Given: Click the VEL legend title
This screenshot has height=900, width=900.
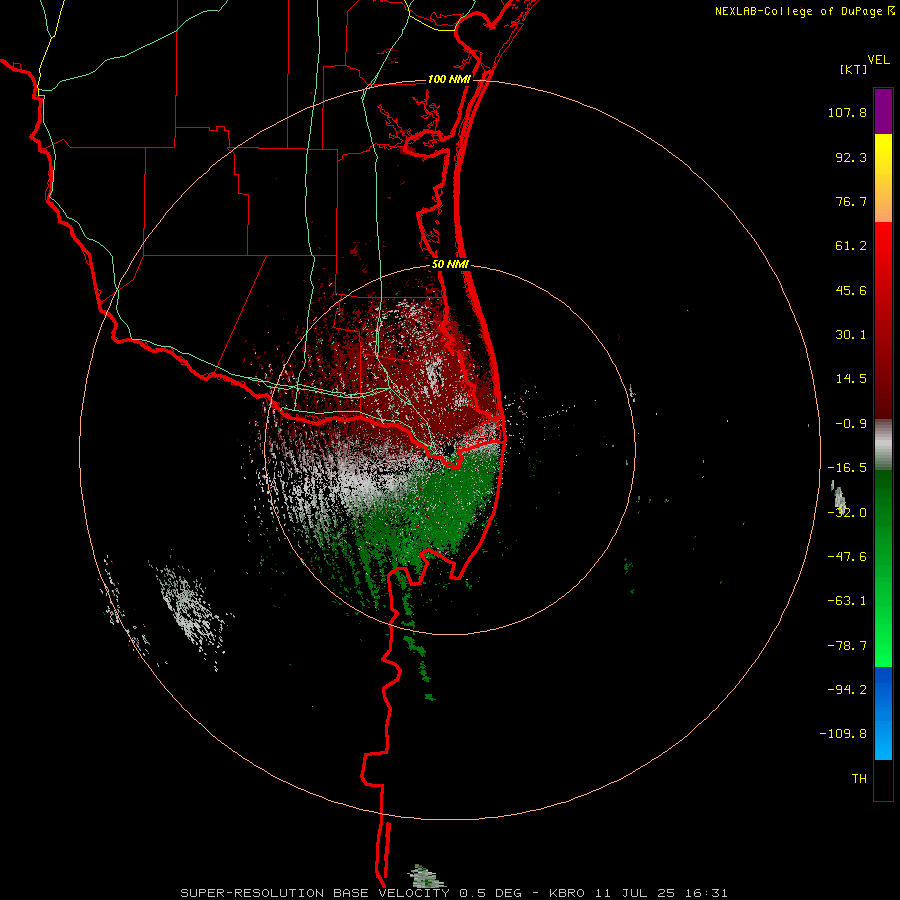Looking at the screenshot, I should [878, 60].
